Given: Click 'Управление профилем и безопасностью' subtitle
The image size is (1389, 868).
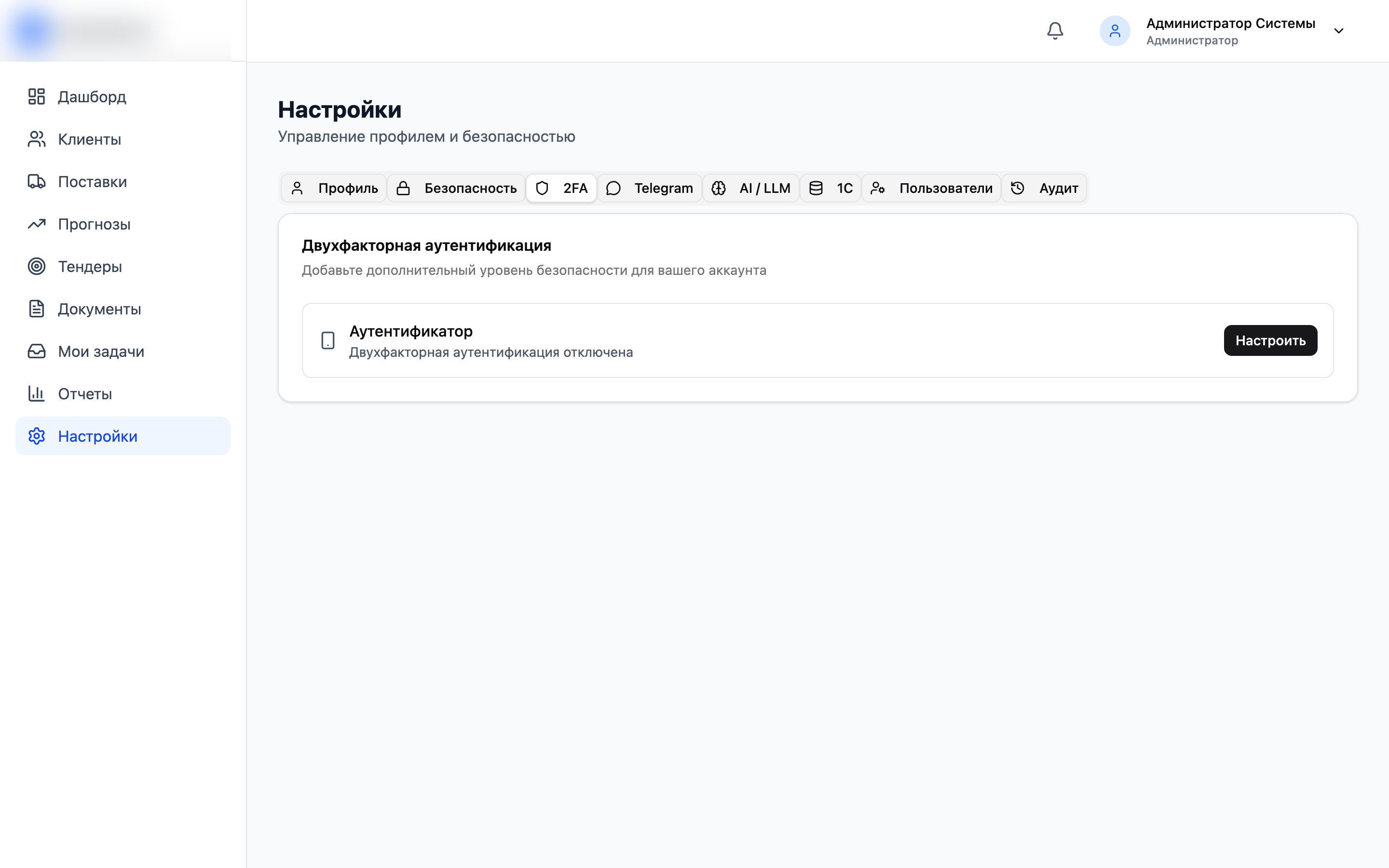Looking at the screenshot, I should (x=426, y=136).
